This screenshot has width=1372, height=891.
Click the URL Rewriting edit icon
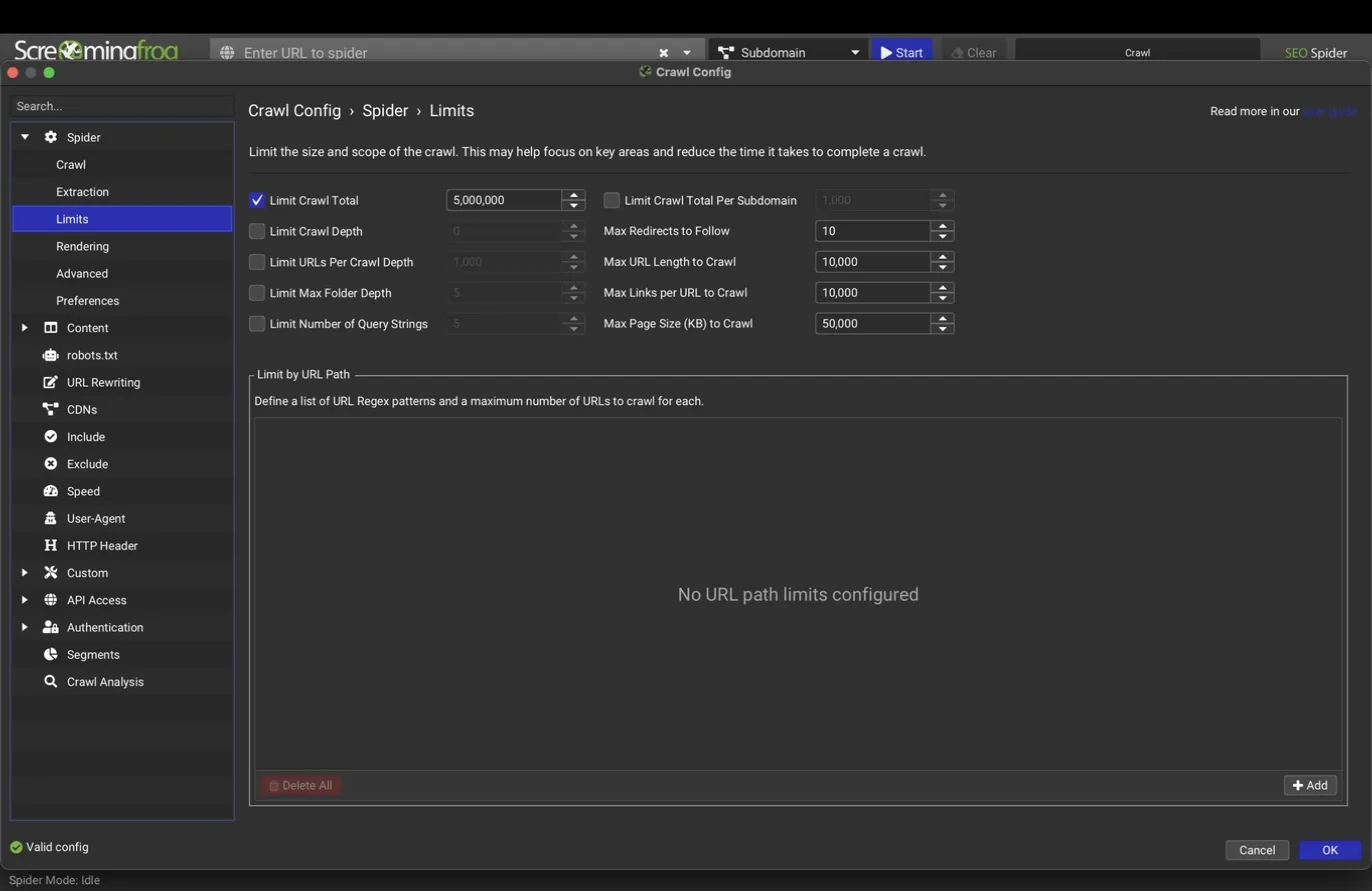(x=50, y=382)
